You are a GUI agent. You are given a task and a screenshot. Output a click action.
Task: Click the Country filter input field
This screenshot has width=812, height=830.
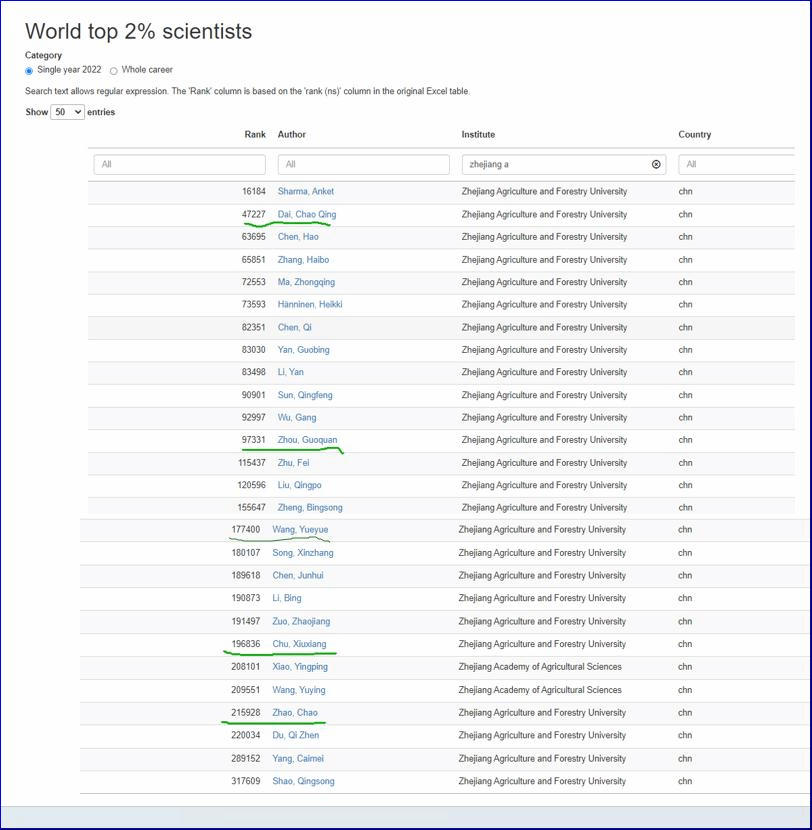click(735, 164)
